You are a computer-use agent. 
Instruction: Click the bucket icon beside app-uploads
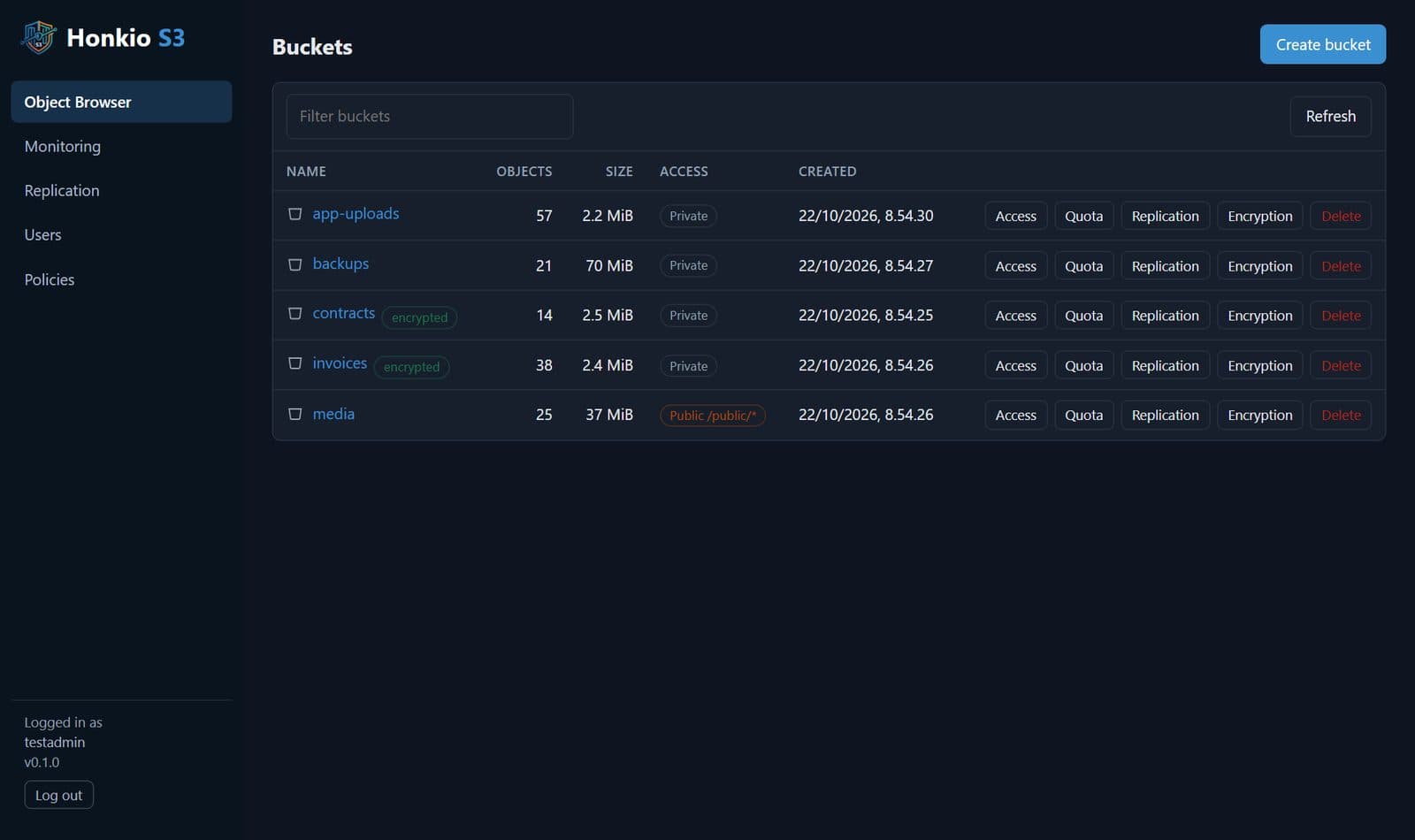(295, 214)
